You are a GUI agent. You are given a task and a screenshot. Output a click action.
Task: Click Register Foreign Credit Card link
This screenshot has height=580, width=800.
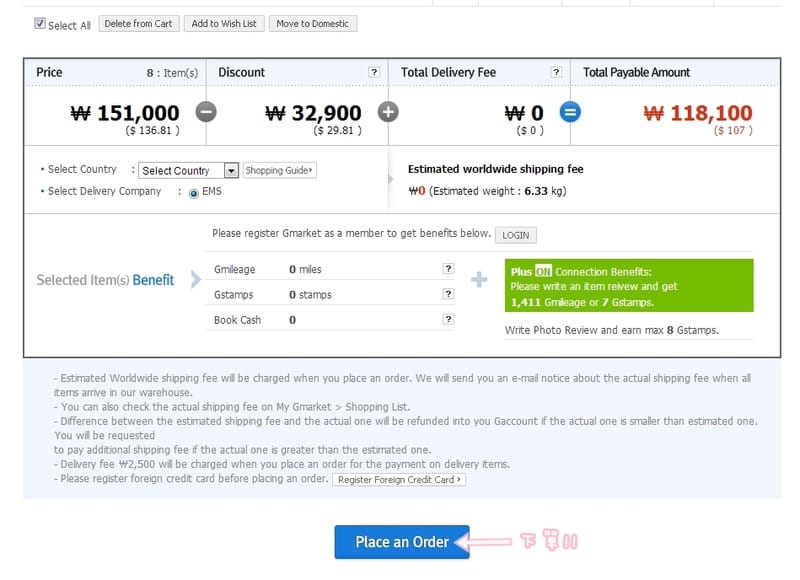coord(398,480)
